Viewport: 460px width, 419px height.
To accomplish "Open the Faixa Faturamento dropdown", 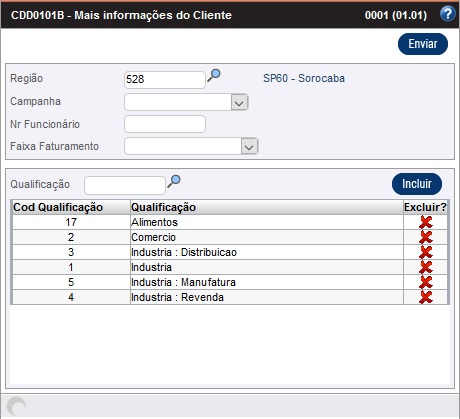I will point(249,146).
